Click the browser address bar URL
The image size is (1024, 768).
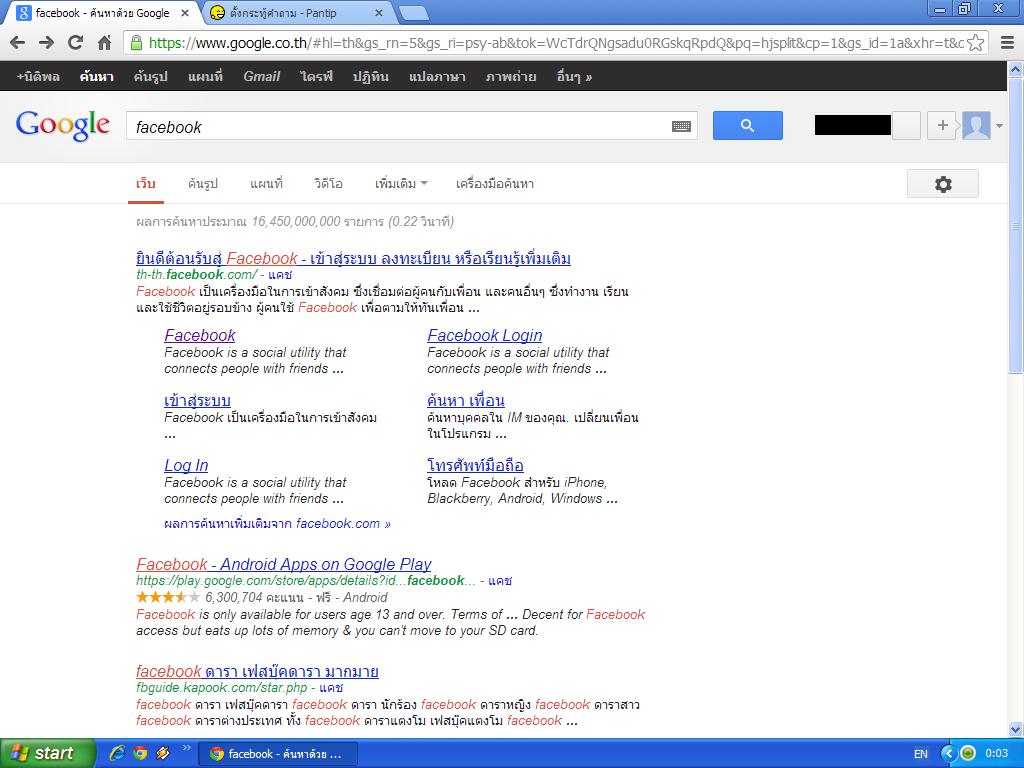point(555,43)
